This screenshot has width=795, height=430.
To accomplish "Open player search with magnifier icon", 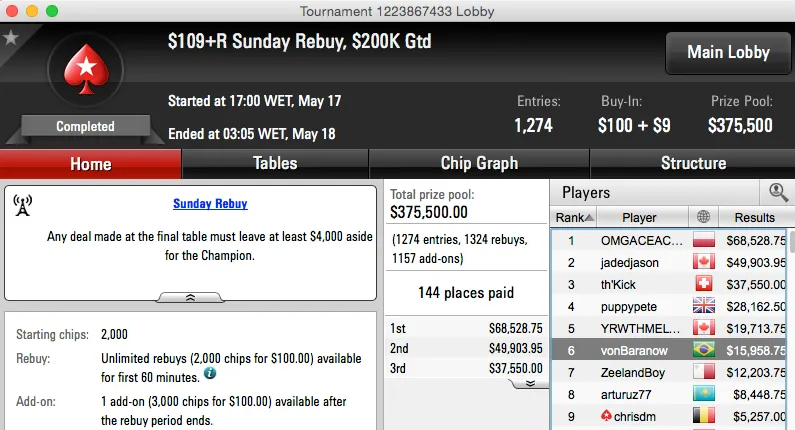I will coord(777,192).
